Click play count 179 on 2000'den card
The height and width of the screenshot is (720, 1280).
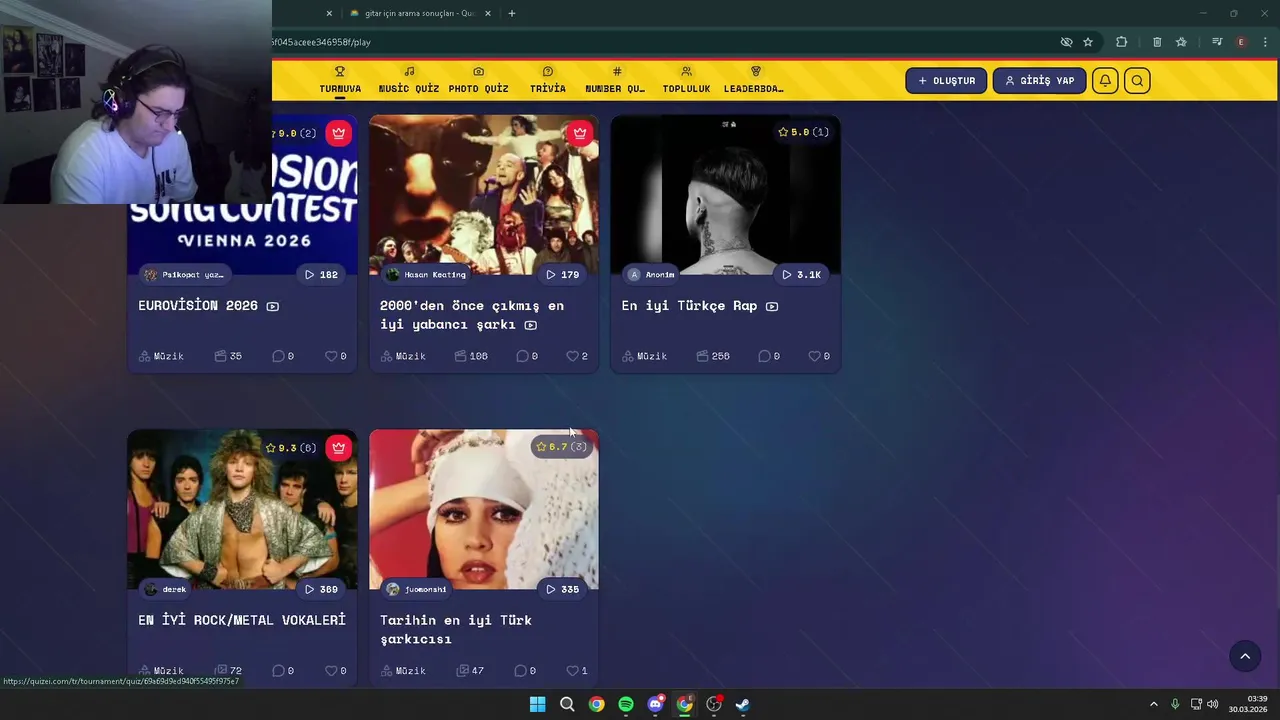562,274
